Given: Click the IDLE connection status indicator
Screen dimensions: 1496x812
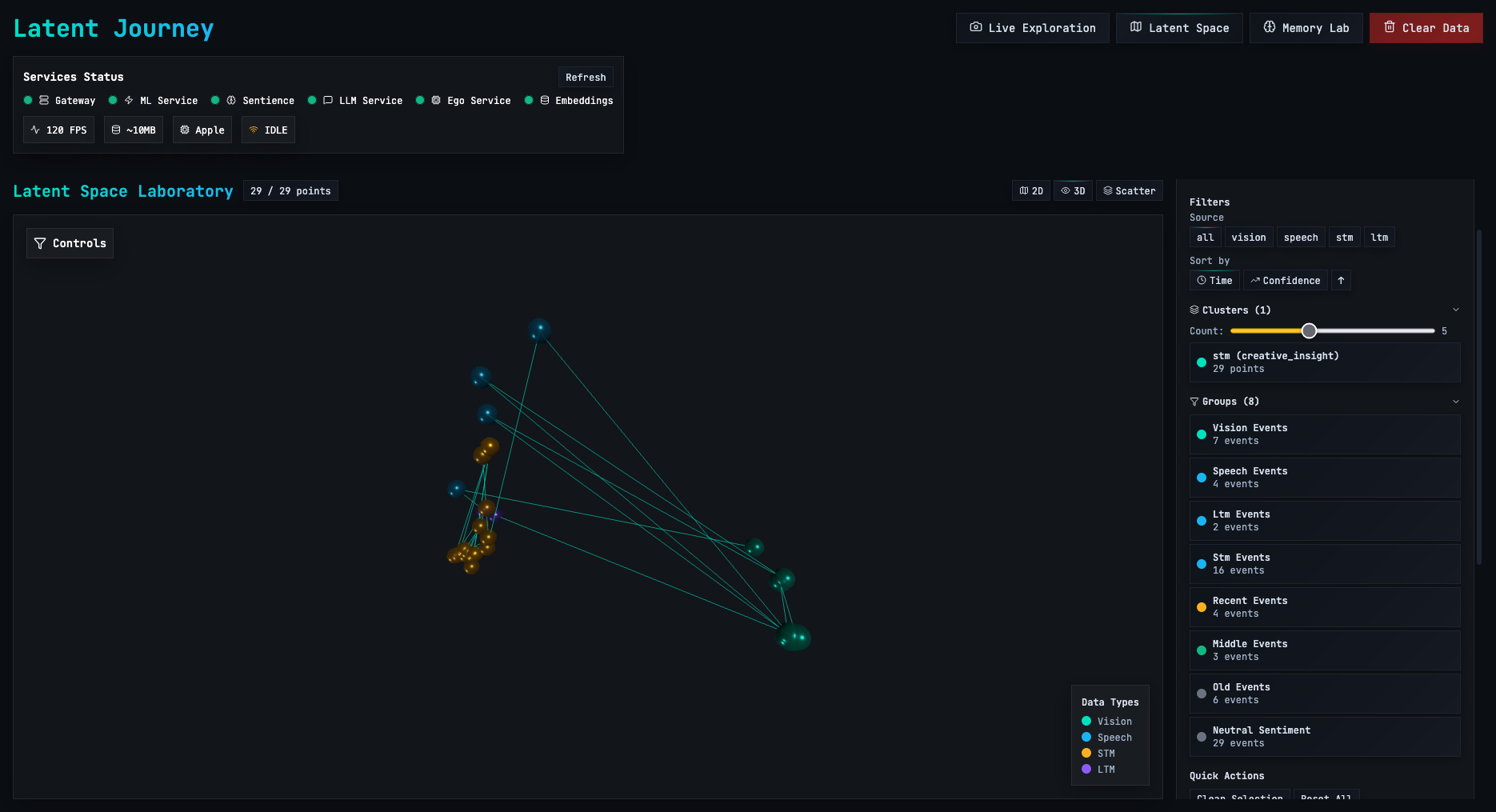Looking at the screenshot, I should [267, 129].
